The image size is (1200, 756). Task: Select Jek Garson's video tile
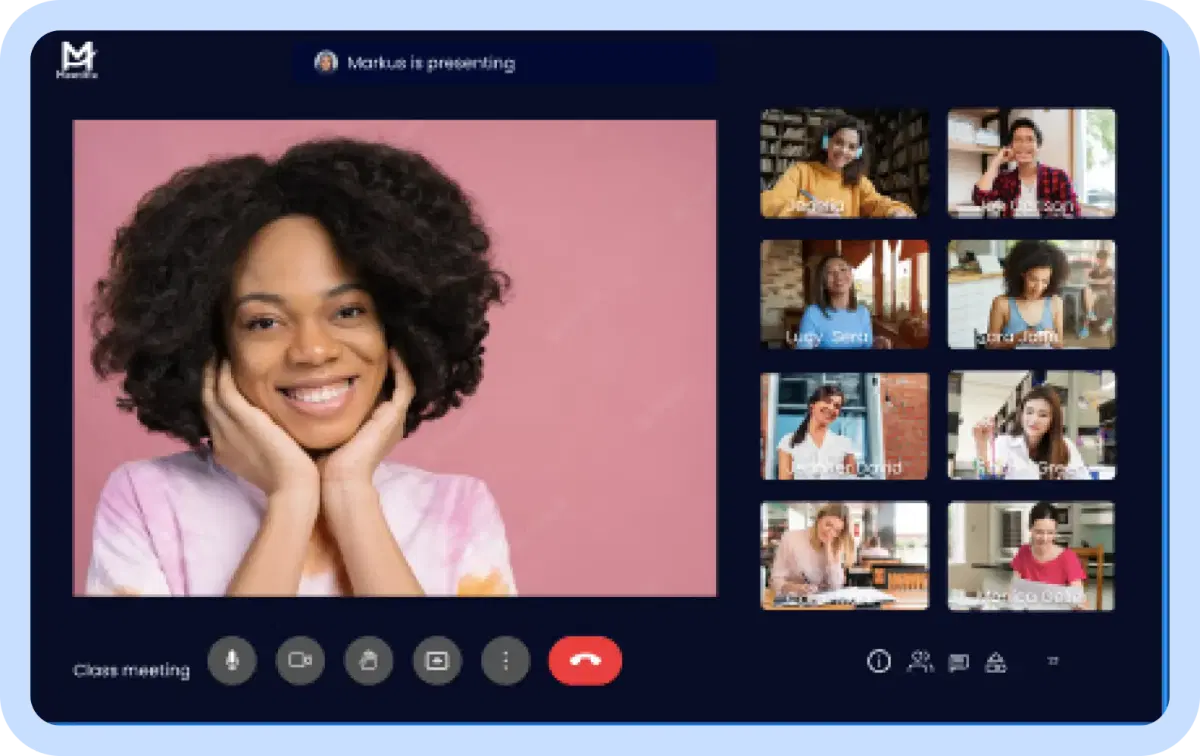[1030, 162]
